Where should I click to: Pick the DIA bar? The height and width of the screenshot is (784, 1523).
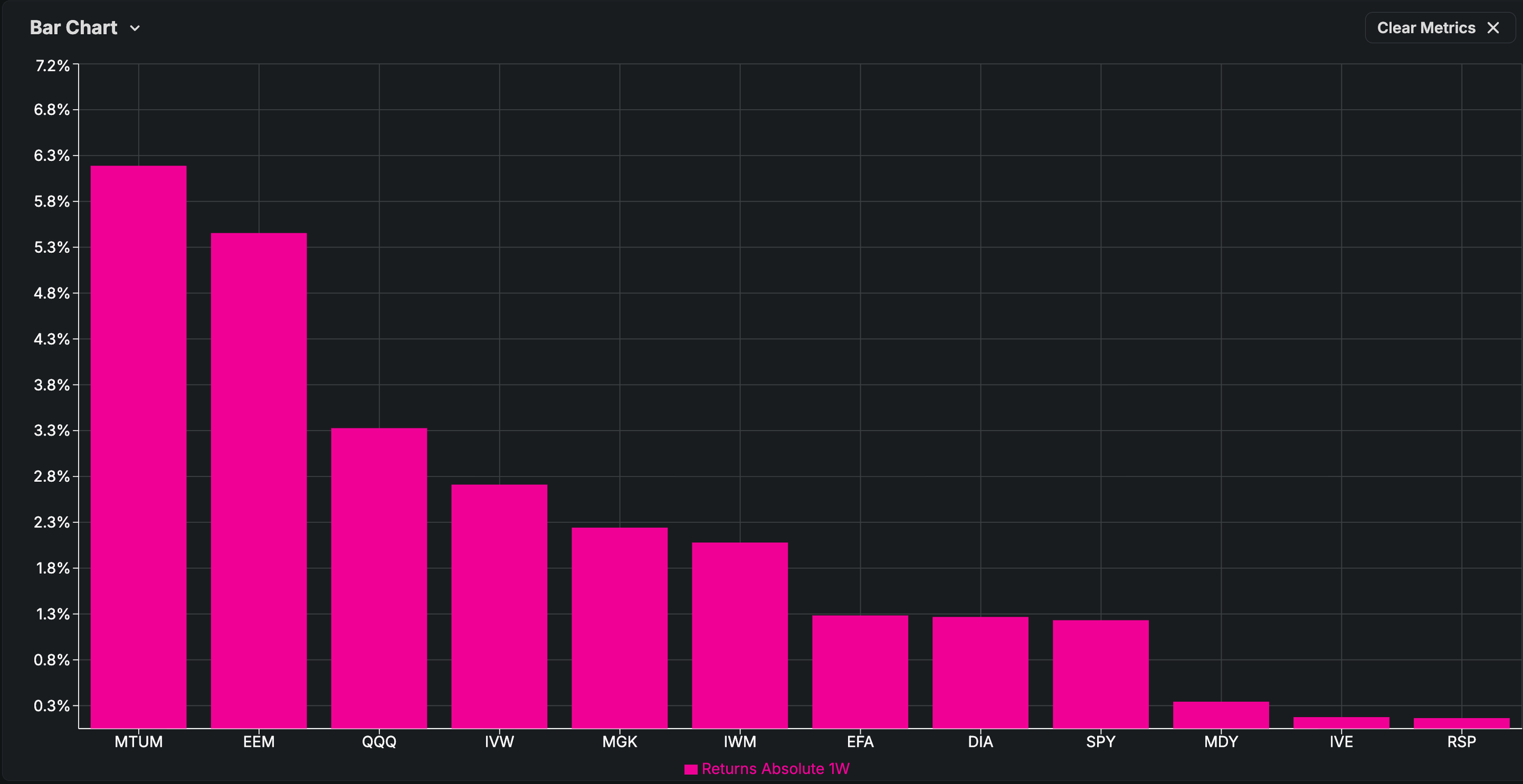[x=981, y=673]
